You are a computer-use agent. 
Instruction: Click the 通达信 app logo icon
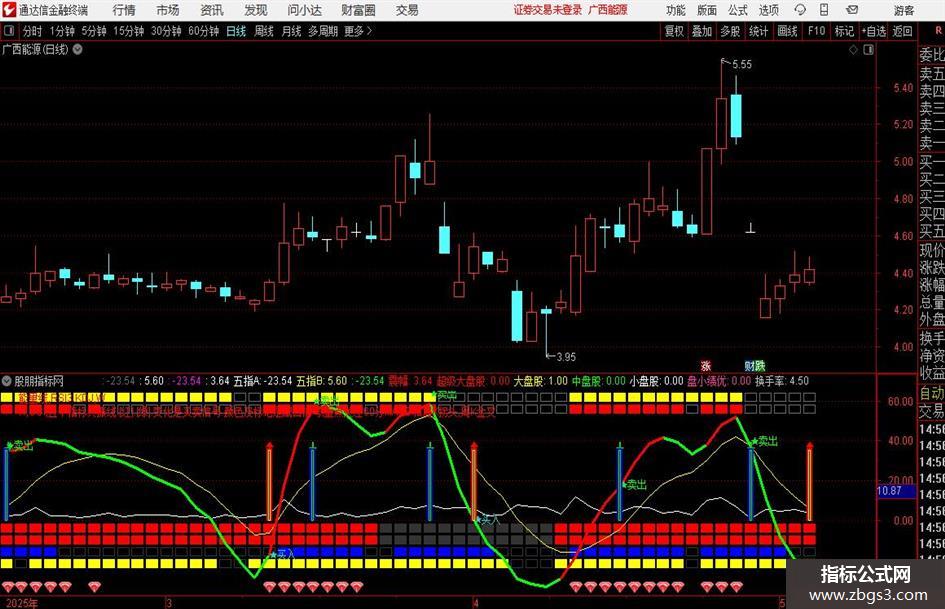(x=9, y=10)
